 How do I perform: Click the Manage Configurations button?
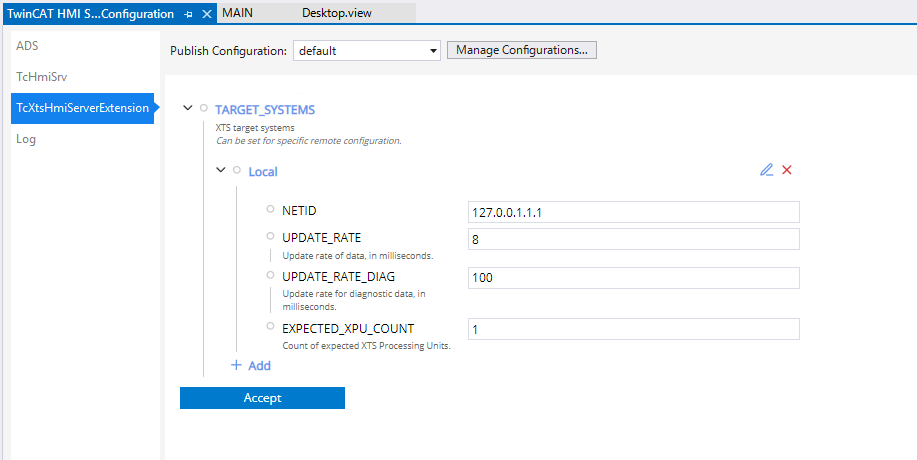point(522,50)
